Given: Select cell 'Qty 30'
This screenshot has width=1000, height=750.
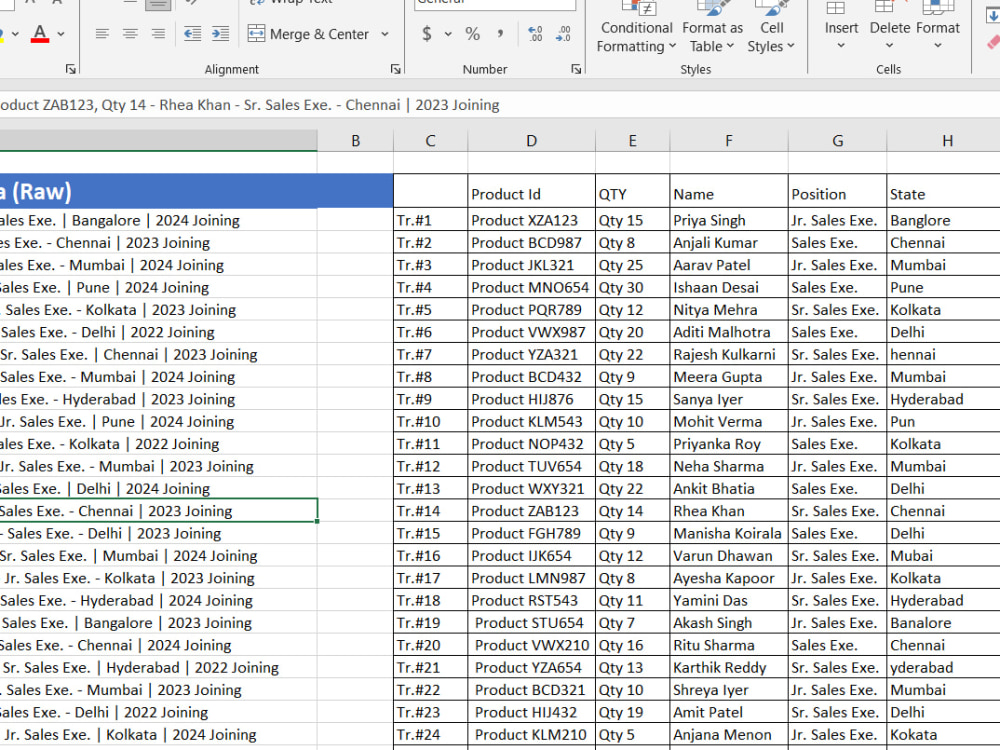Looking at the screenshot, I should coord(632,288).
